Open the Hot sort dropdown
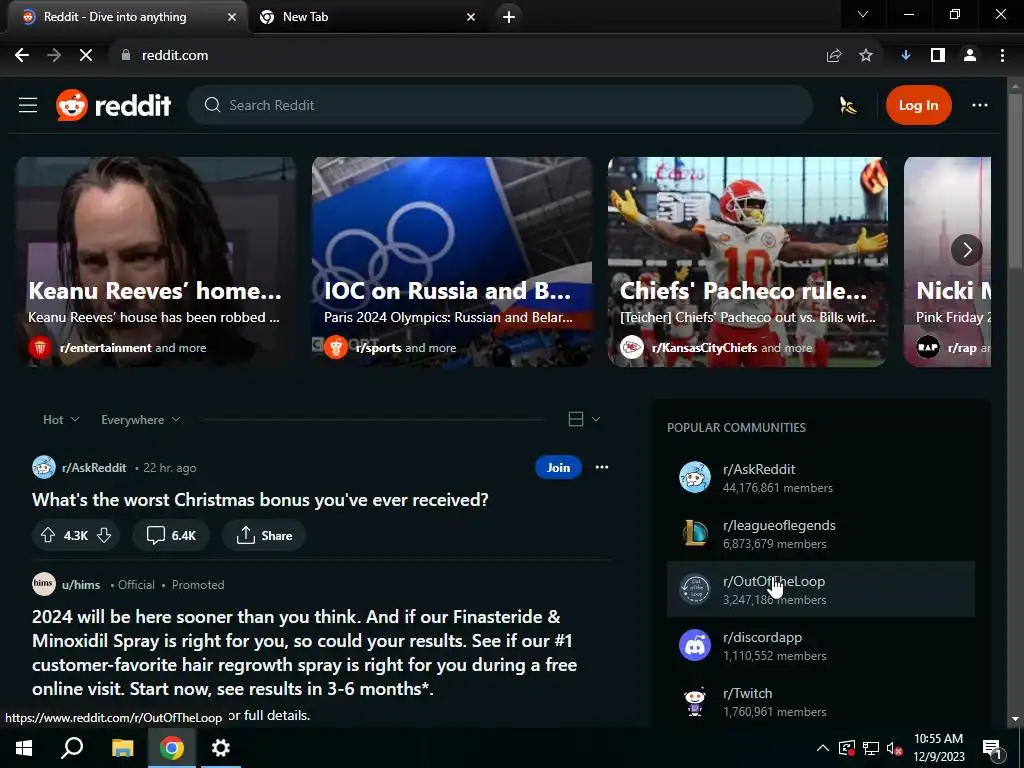Image resolution: width=1024 pixels, height=768 pixels. tap(60, 419)
